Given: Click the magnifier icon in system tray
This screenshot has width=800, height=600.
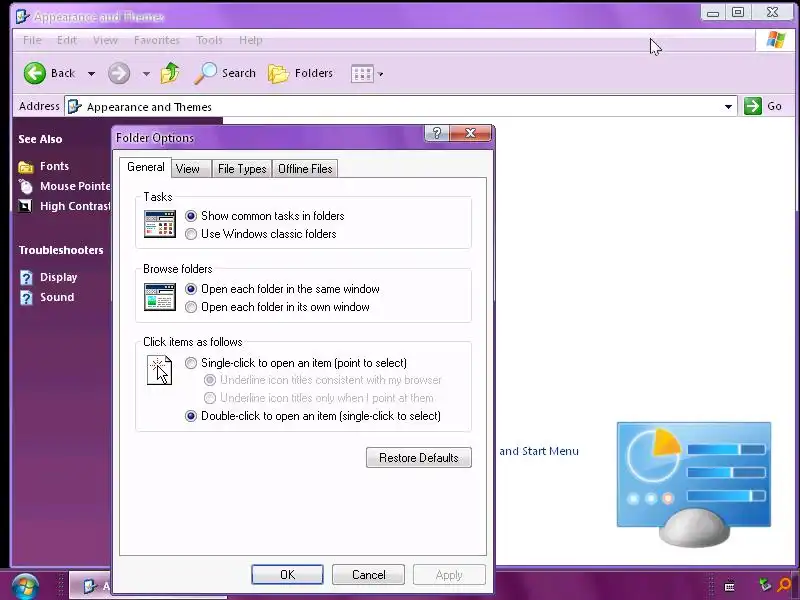Looking at the screenshot, I should [x=784, y=585].
